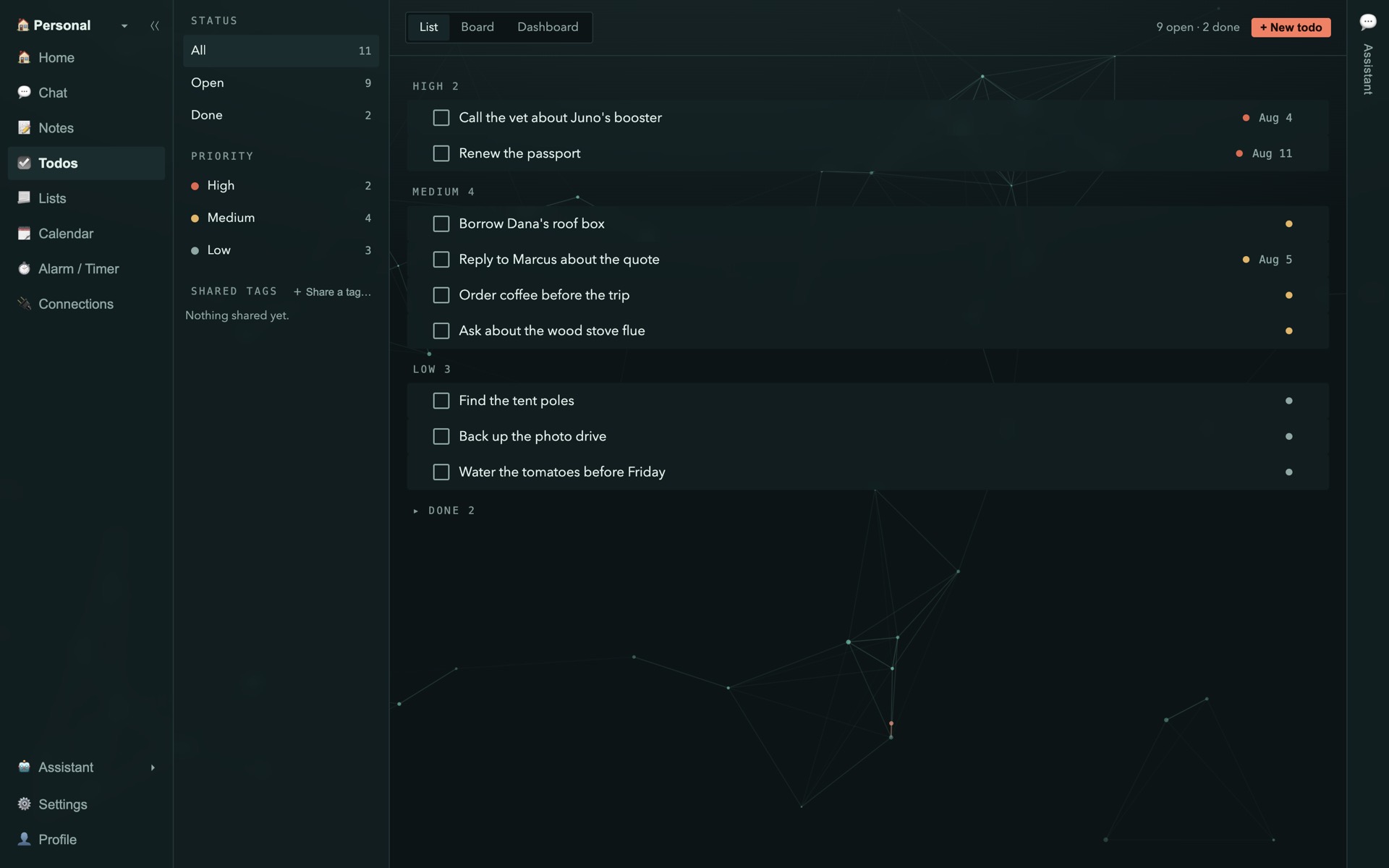Switch to the Board view tab
Image resolution: width=1389 pixels, height=868 pixels.
(x=477, y=27)
